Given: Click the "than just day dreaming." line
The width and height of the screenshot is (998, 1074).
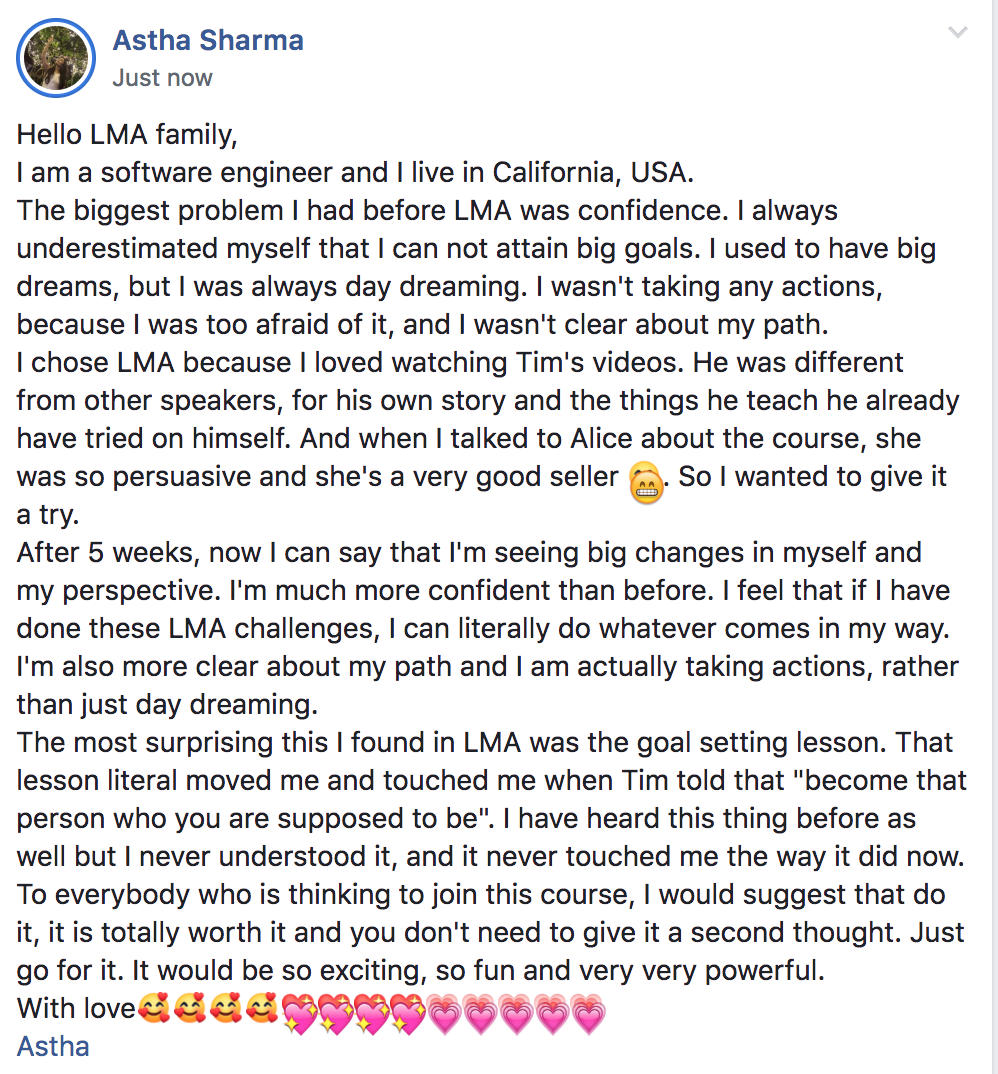Looking at the screenshot, I should point(167,705).
